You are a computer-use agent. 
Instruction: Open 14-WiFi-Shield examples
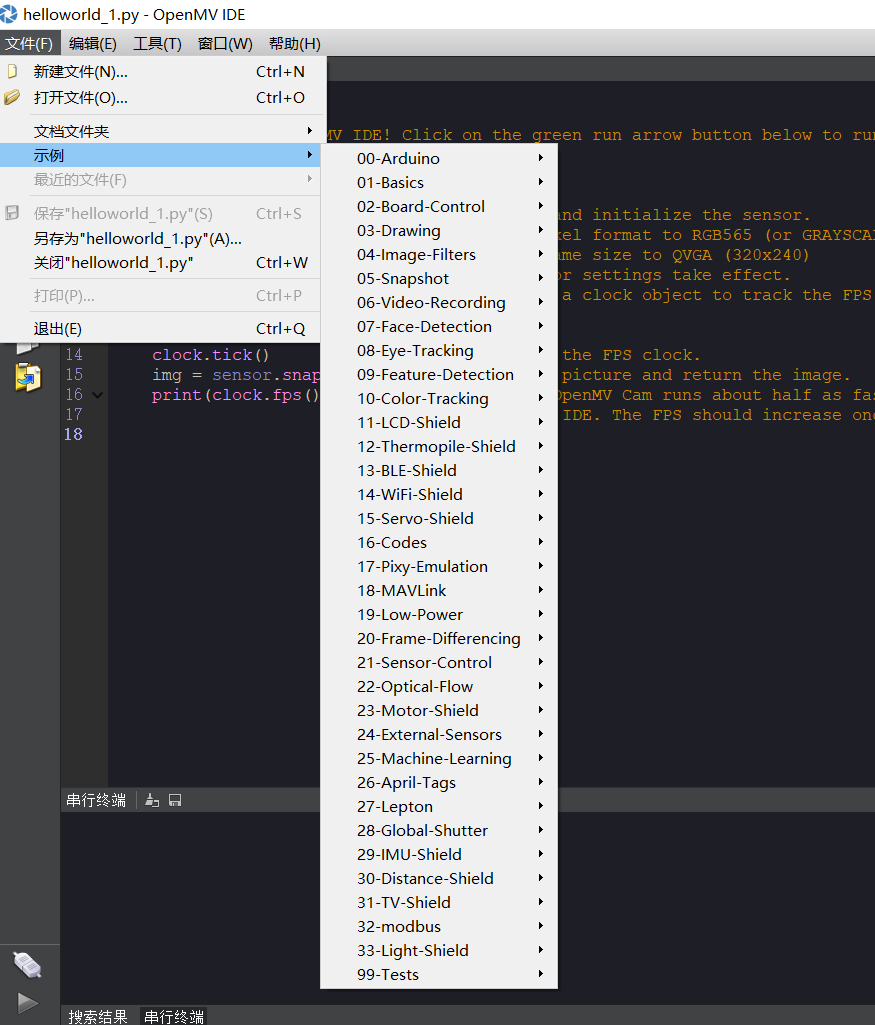(439, 494)
